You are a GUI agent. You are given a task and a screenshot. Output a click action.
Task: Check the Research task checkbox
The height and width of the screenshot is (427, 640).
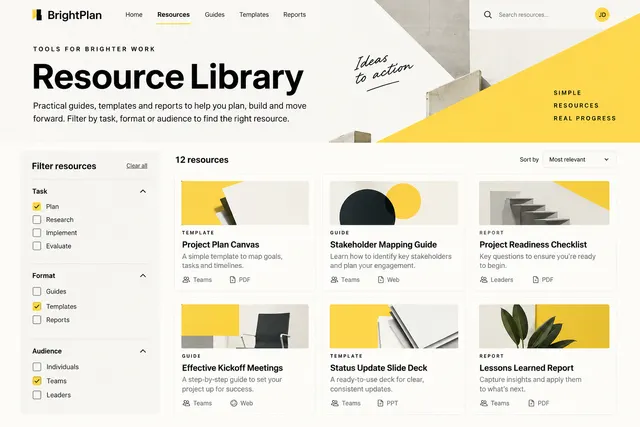click(x=37, y=220)
